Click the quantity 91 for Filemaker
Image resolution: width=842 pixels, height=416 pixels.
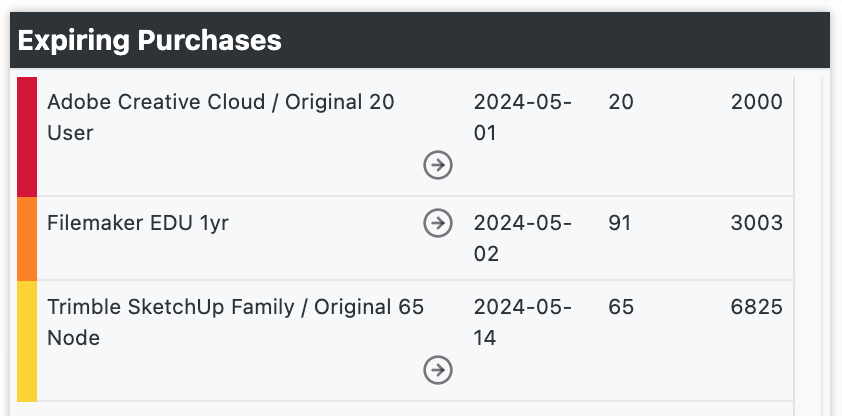[x=620, y=223]
